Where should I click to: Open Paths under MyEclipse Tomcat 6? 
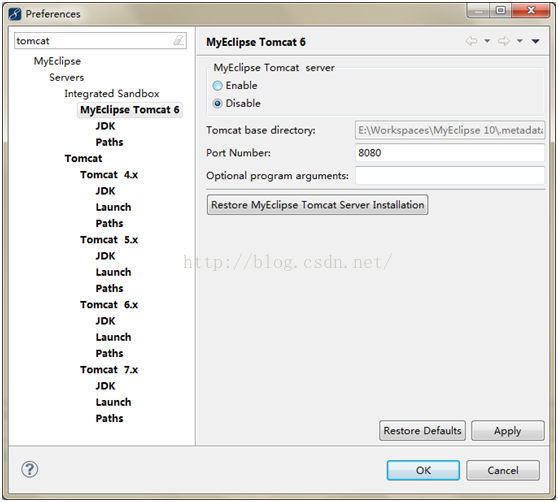(109, 142)
